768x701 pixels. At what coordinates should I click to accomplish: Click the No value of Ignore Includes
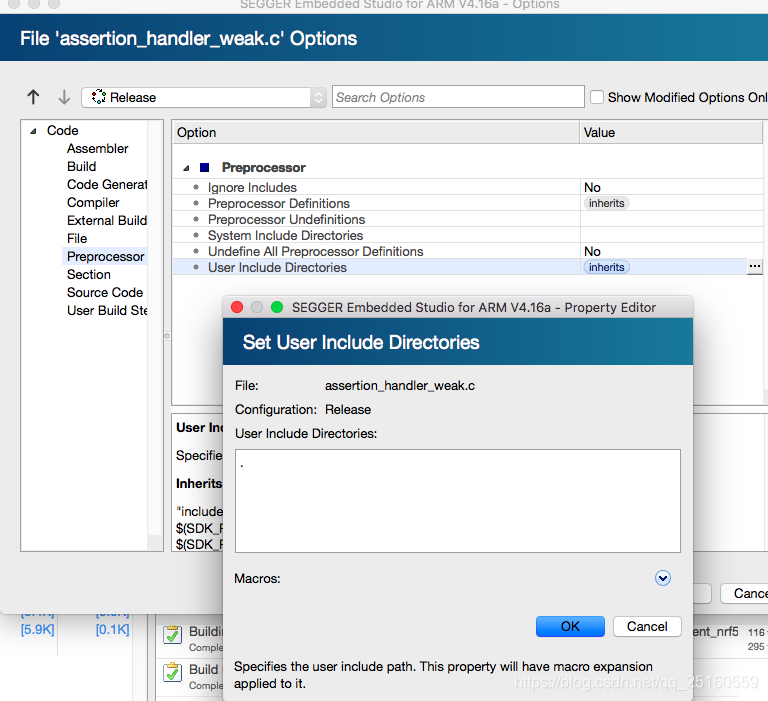point(592,187)
